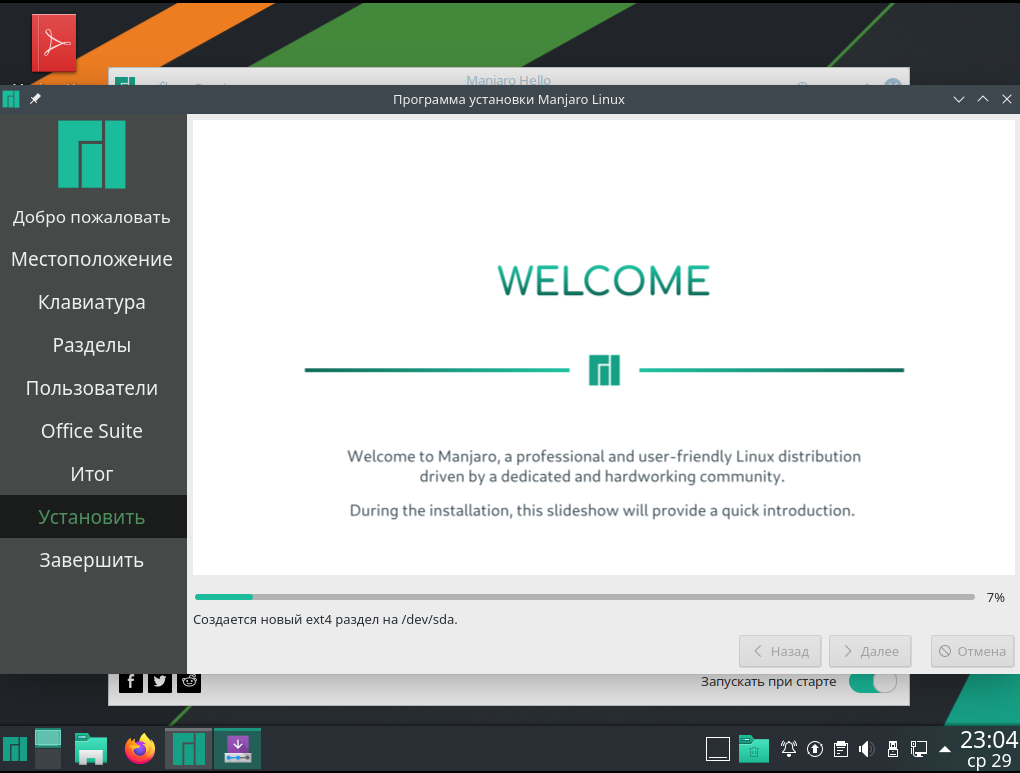Viewport: 1020px width, 773px height.
Task: Click the small Manjaro logo in the slideshow
Action: coord(604,370)
